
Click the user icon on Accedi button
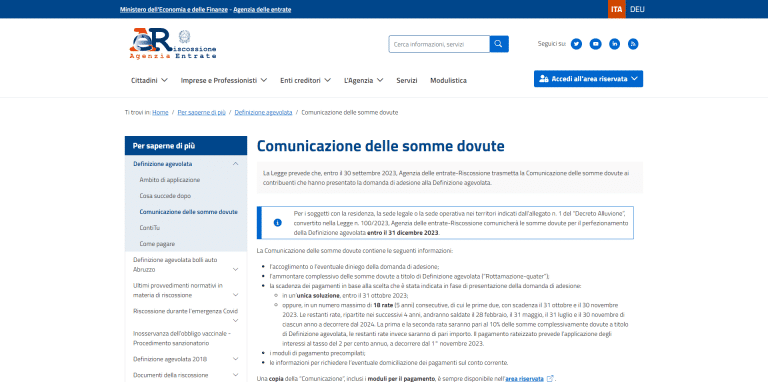543,79
